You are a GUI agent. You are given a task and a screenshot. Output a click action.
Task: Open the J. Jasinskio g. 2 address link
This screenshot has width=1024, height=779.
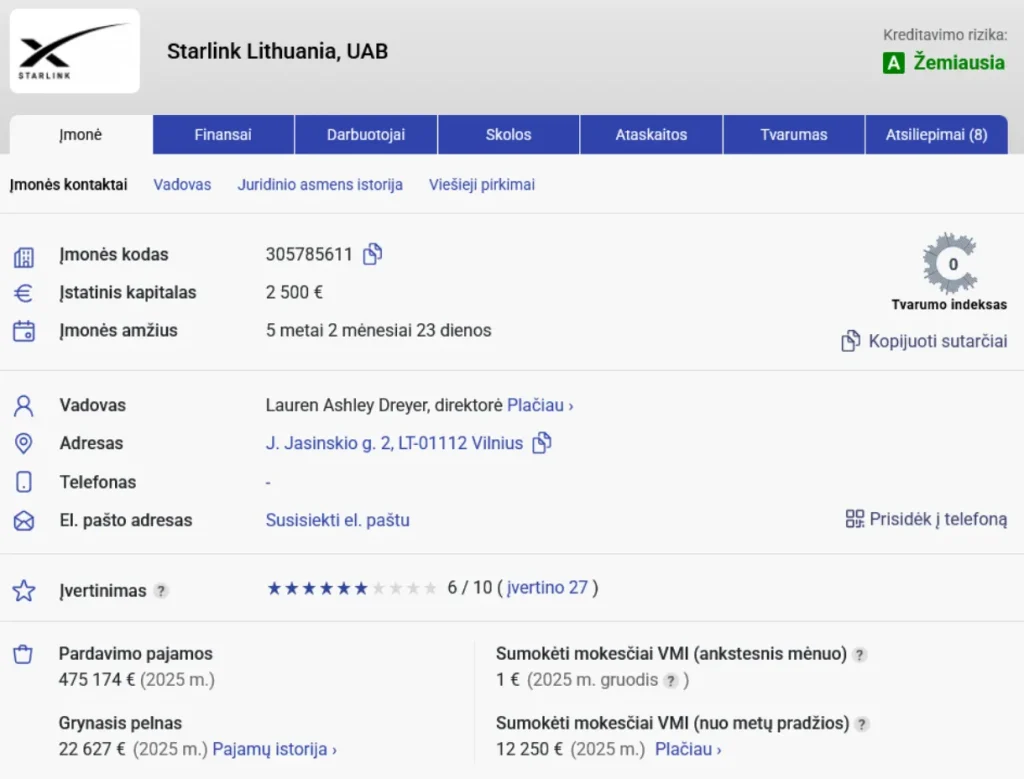click(x=394, y=443)
